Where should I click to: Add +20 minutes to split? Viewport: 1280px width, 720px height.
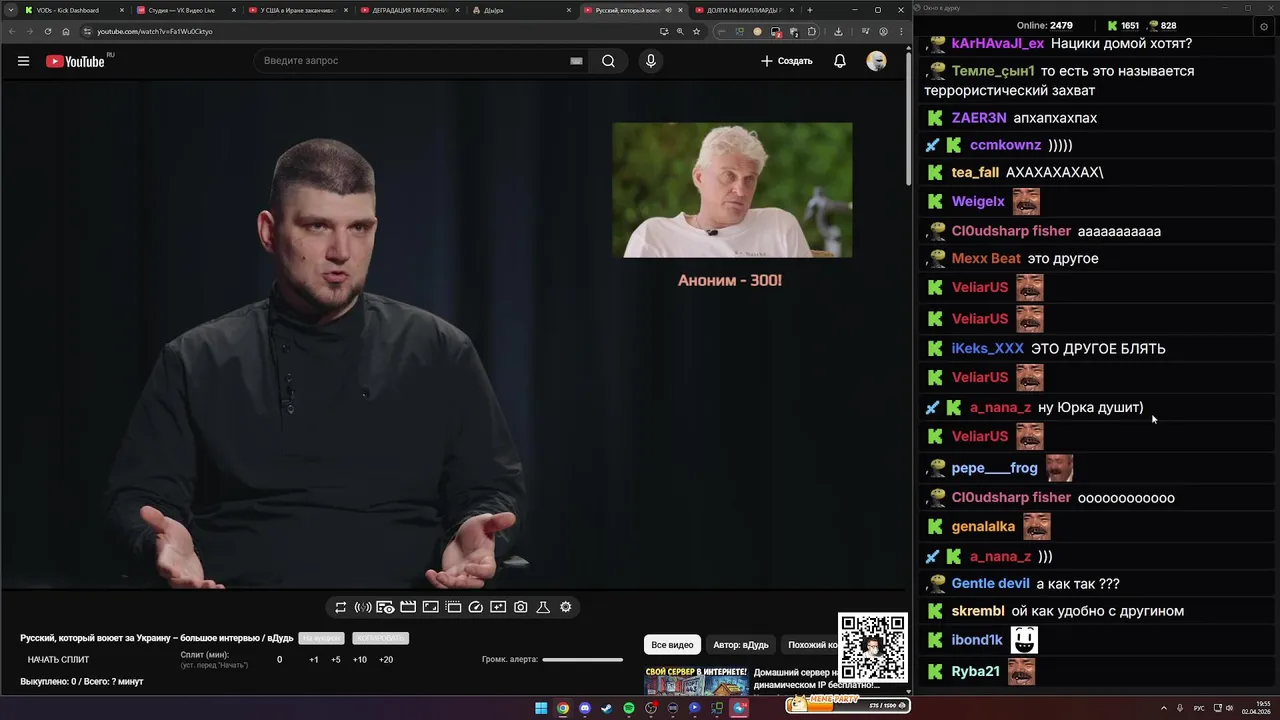click(x=386, y=660)
